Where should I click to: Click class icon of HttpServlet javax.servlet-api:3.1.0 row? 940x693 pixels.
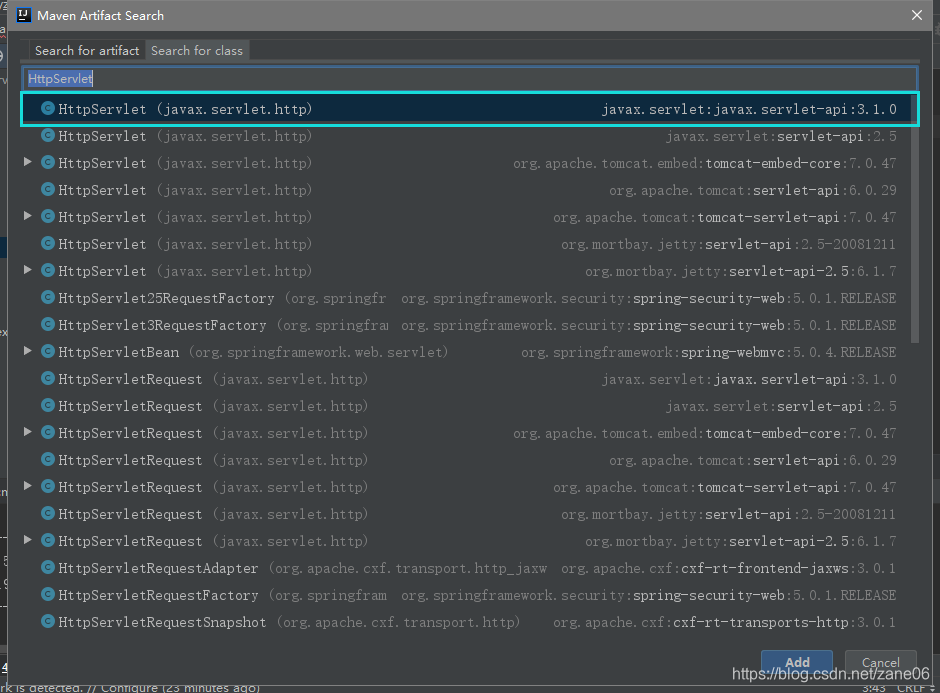click(x=48, y=109)
